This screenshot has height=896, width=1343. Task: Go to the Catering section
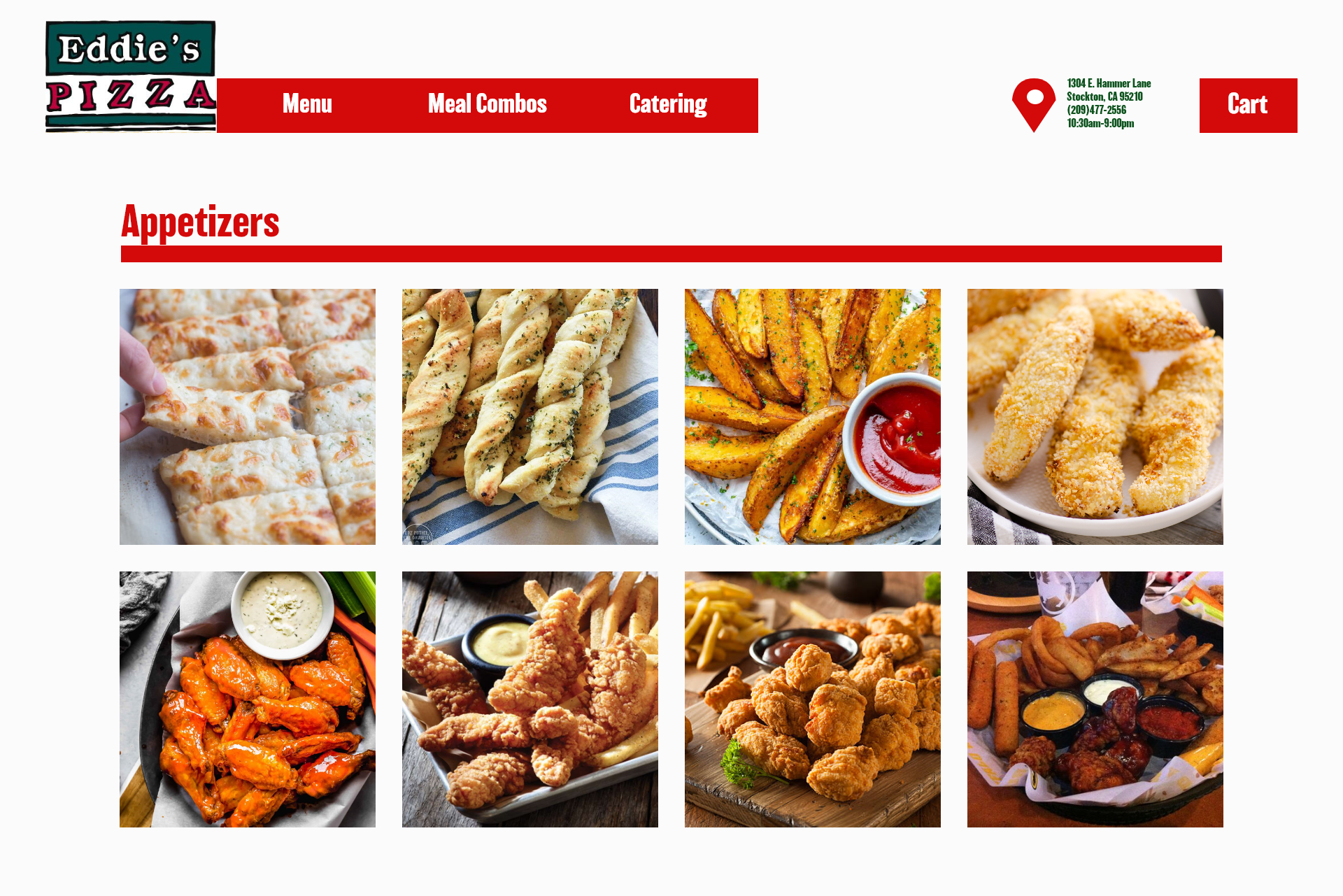668,104
